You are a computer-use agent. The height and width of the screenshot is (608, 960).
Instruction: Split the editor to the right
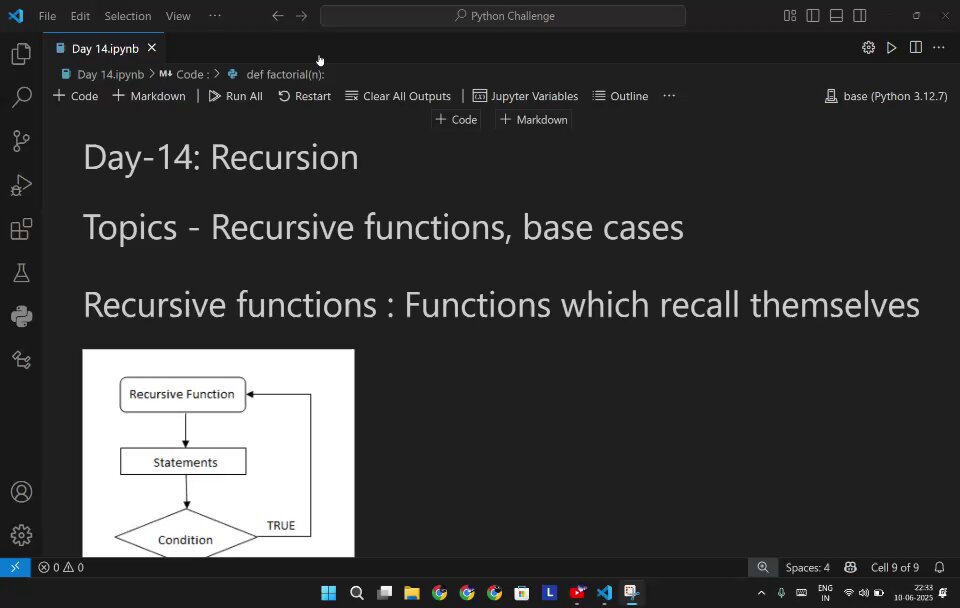coord(915,48)
